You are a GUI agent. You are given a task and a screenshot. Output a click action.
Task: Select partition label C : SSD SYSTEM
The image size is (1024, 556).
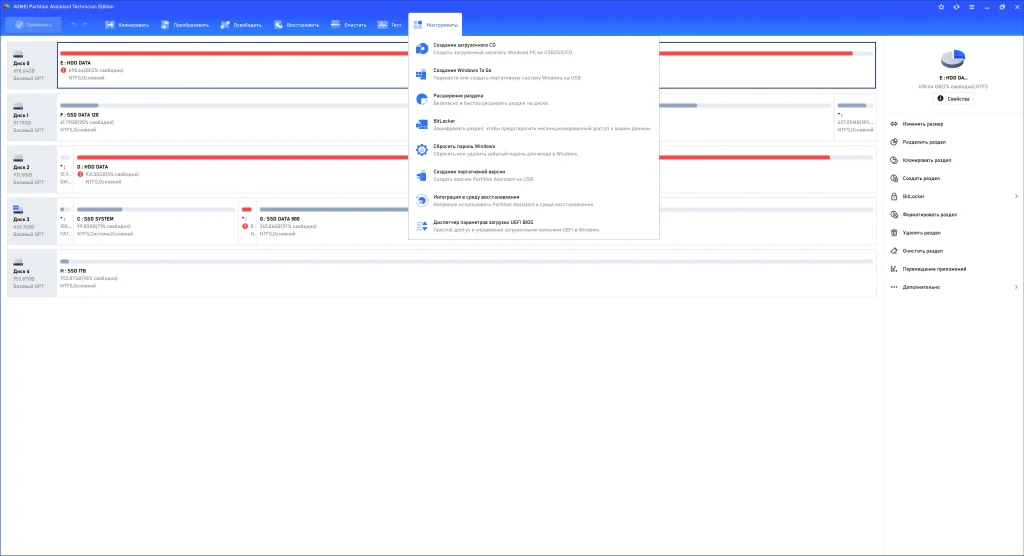pyautogui.click(x=95, y=219)
